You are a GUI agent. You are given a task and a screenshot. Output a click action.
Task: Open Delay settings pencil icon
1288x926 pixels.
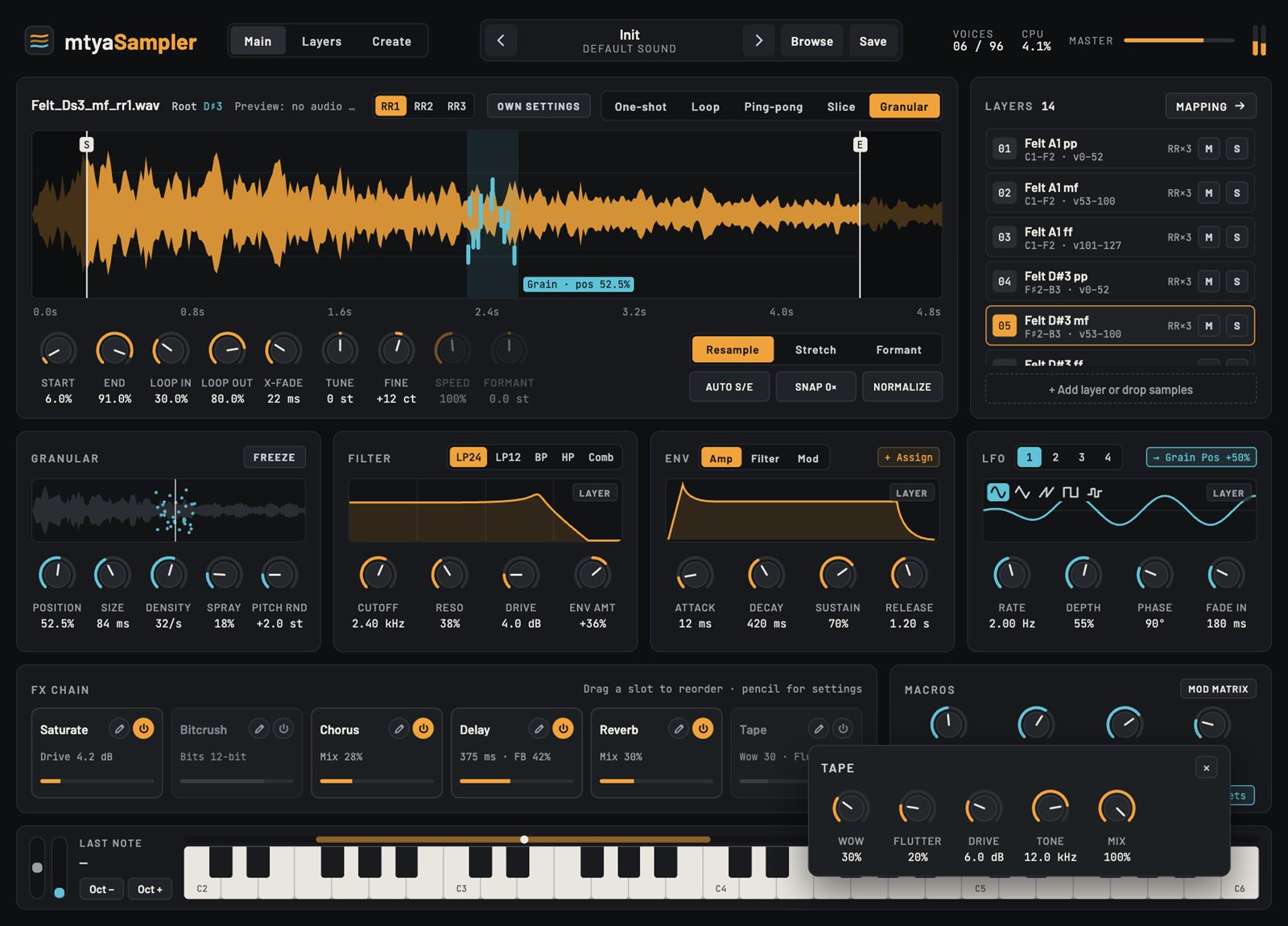point(539,729)
